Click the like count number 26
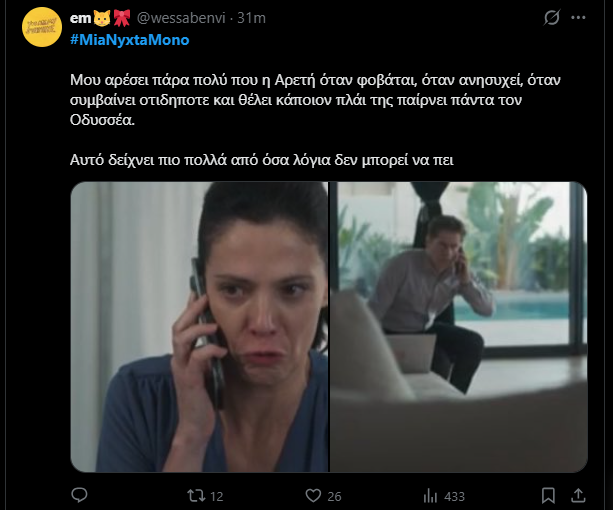Image resolution: width=613 pixels, height=510 pixels. pos(335,494)
